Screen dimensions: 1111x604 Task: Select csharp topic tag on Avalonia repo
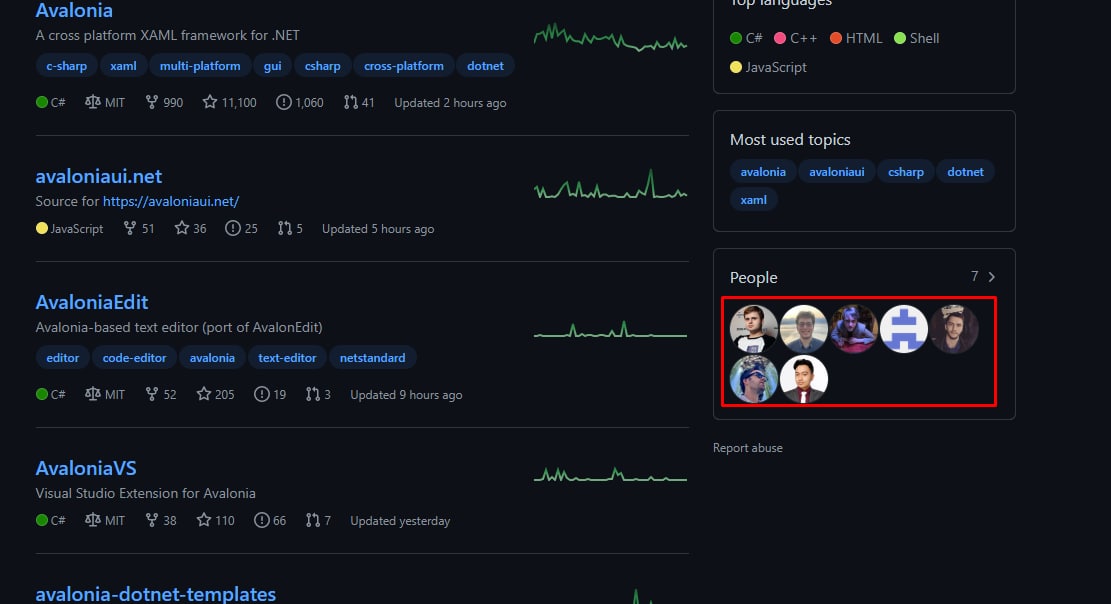(322, 66)
